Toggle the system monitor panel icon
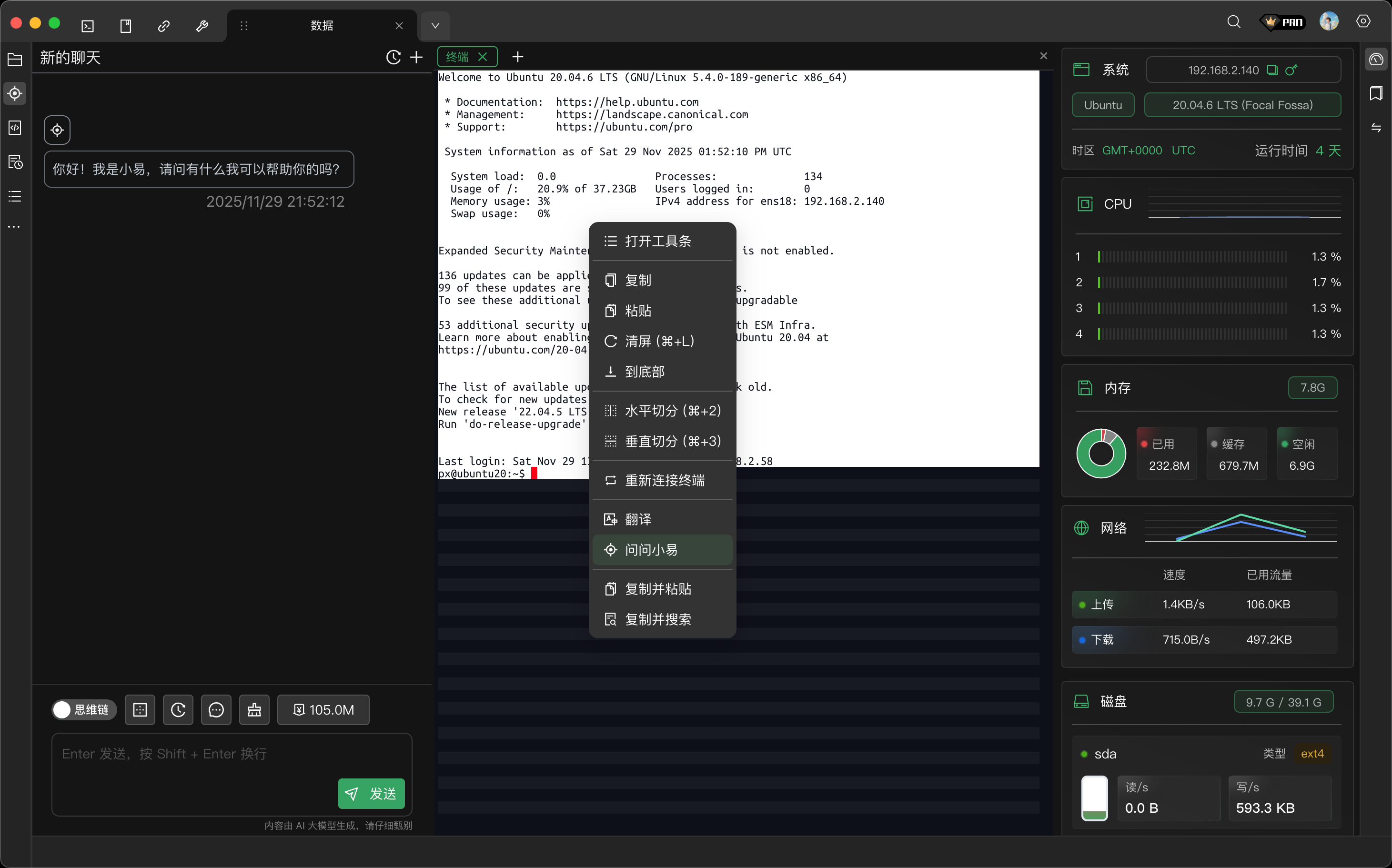1392x868 pixels. point(1376,59)
